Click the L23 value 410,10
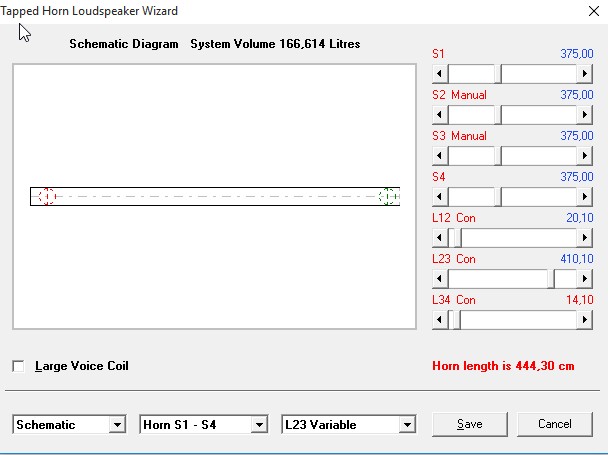 (577, 259)
